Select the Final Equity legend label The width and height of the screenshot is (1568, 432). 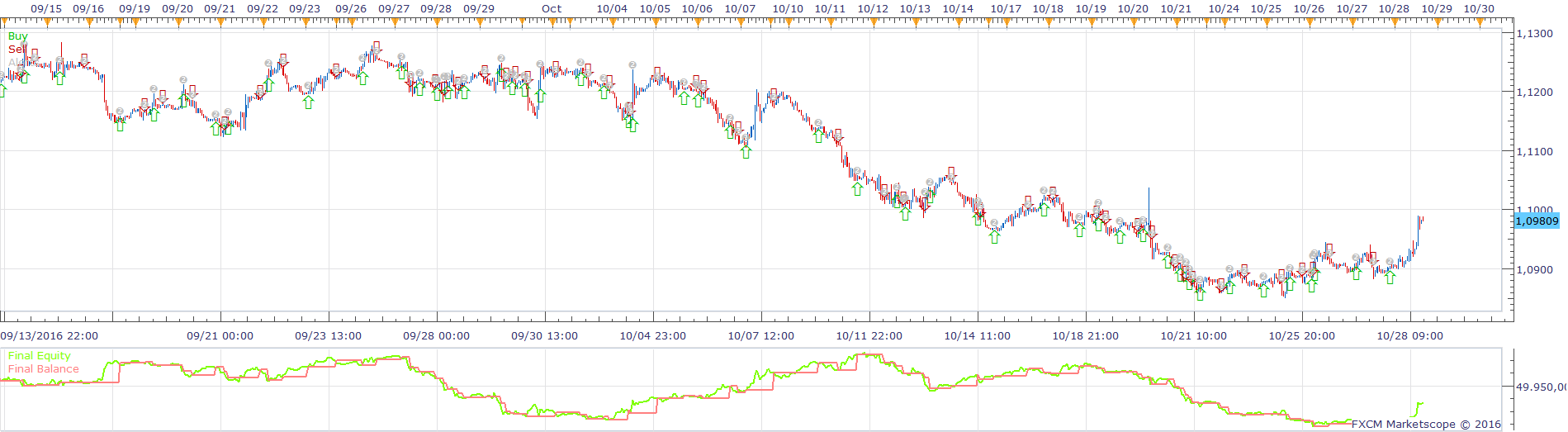point(40,356)
